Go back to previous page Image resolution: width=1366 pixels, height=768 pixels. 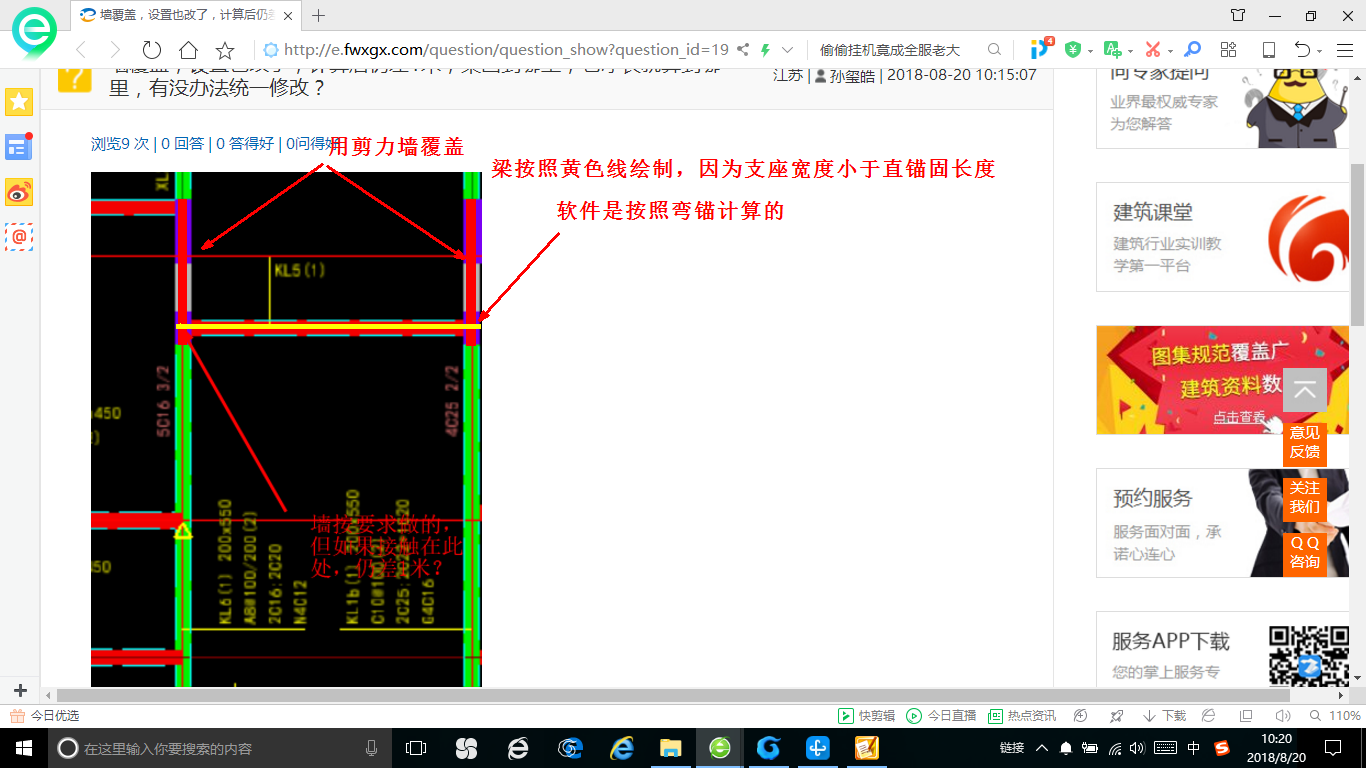[x=81, y=50]
